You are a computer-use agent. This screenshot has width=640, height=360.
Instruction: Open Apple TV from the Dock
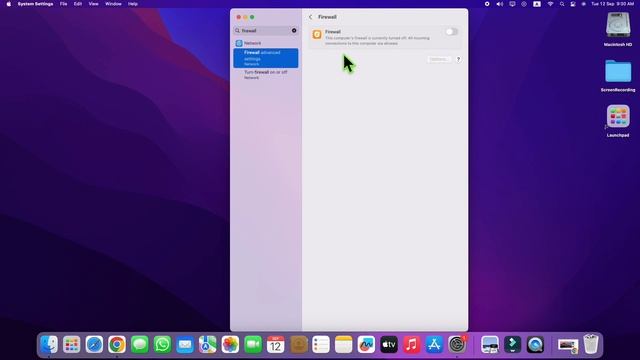tap(389, 345)
